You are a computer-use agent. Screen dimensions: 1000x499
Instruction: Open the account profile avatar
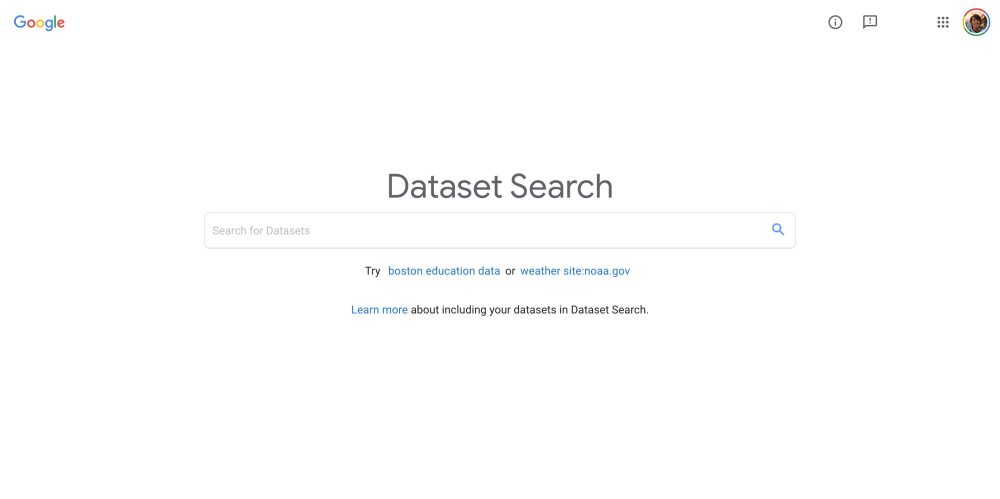(x=976, y=22)
